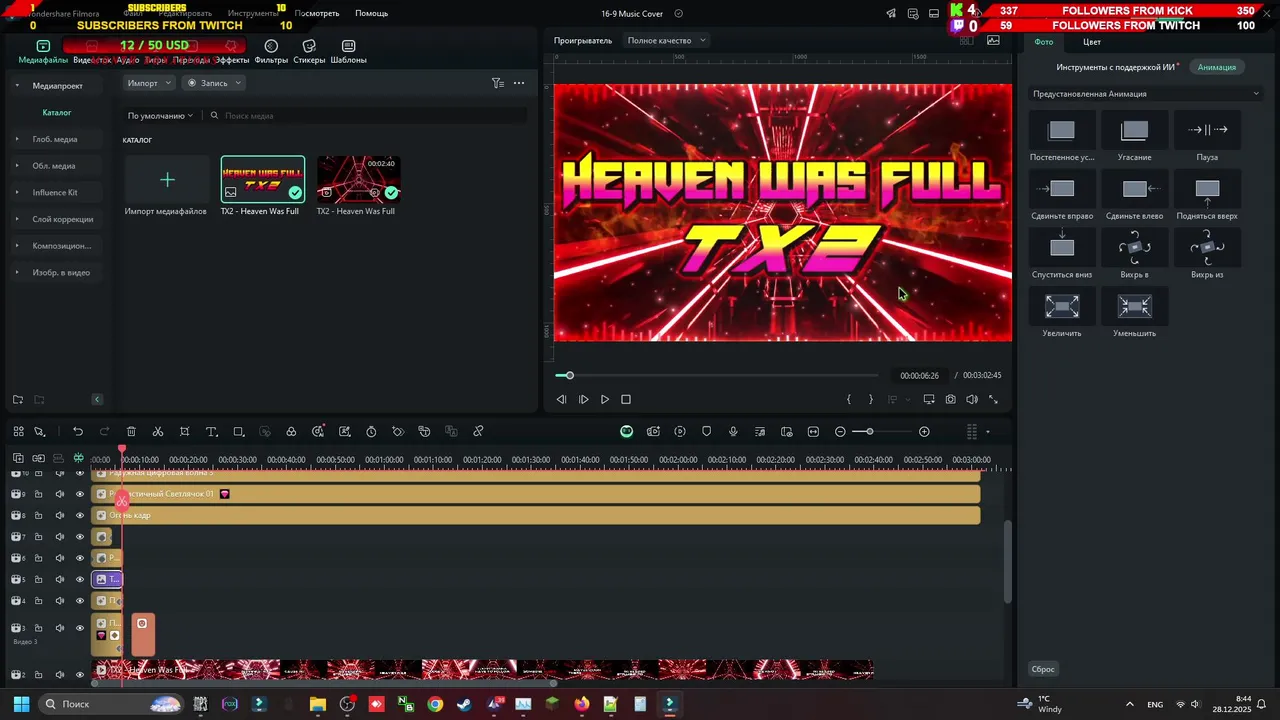Expand the Influence Kit tree node

(x=17, y=192)
